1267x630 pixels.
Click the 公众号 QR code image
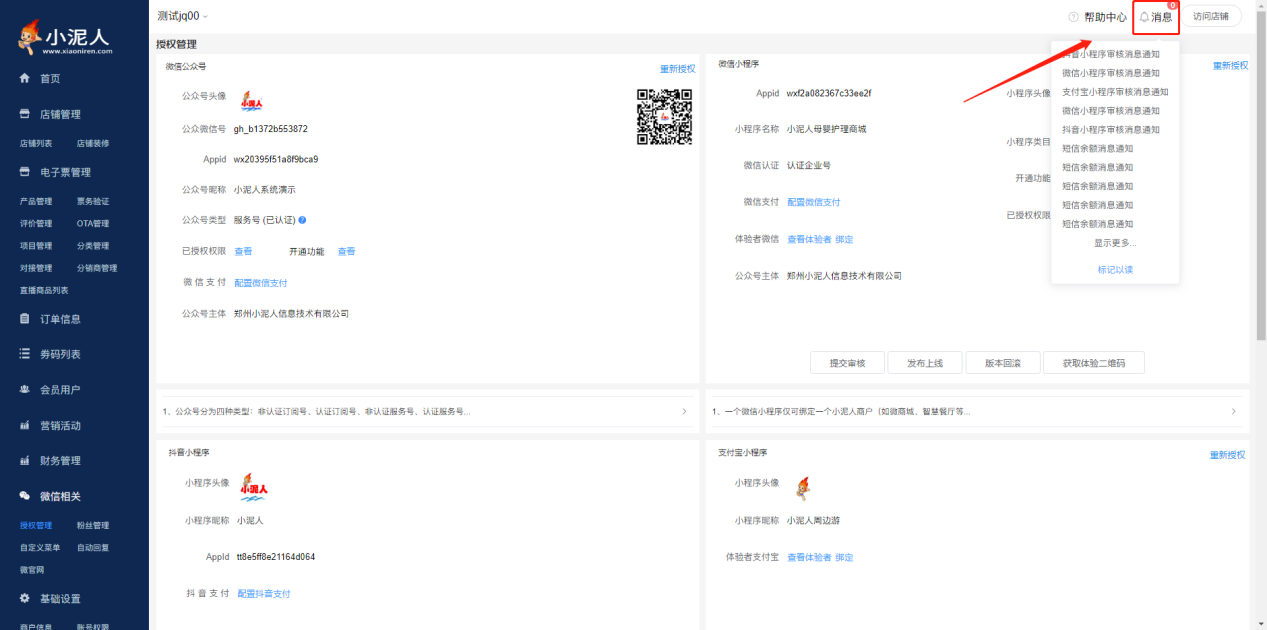coord(665,116)
